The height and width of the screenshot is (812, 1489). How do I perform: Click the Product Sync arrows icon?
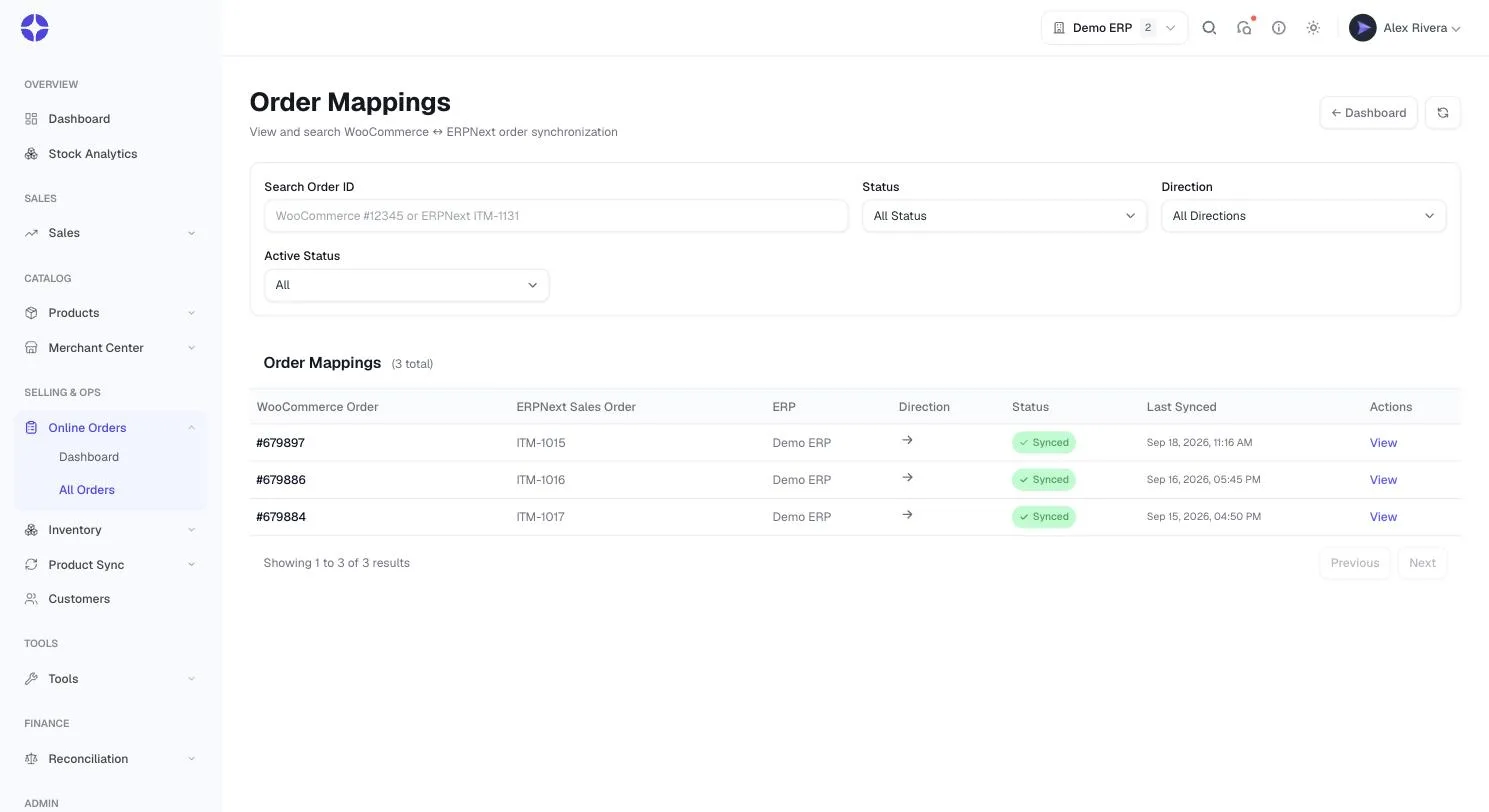pos(31,565)
